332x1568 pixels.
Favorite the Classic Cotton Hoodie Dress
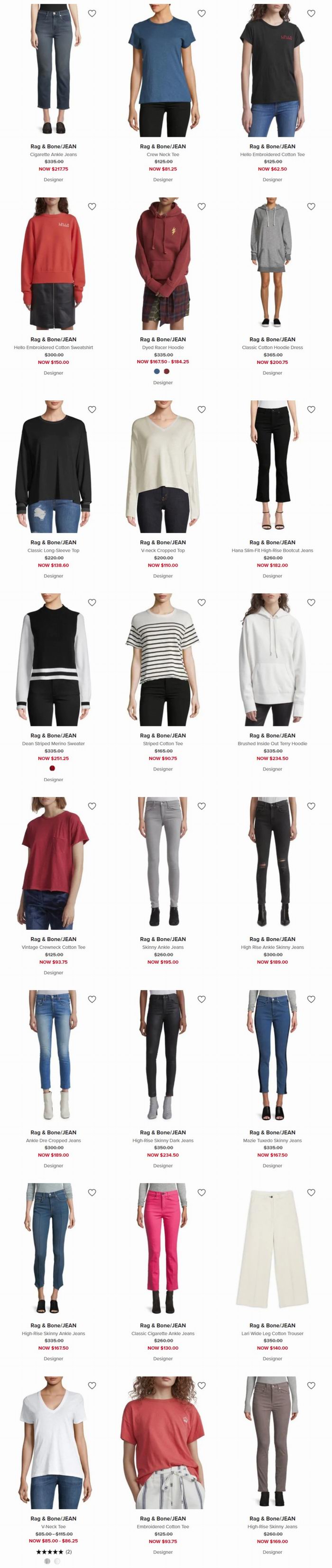click(x=311, y=206)
